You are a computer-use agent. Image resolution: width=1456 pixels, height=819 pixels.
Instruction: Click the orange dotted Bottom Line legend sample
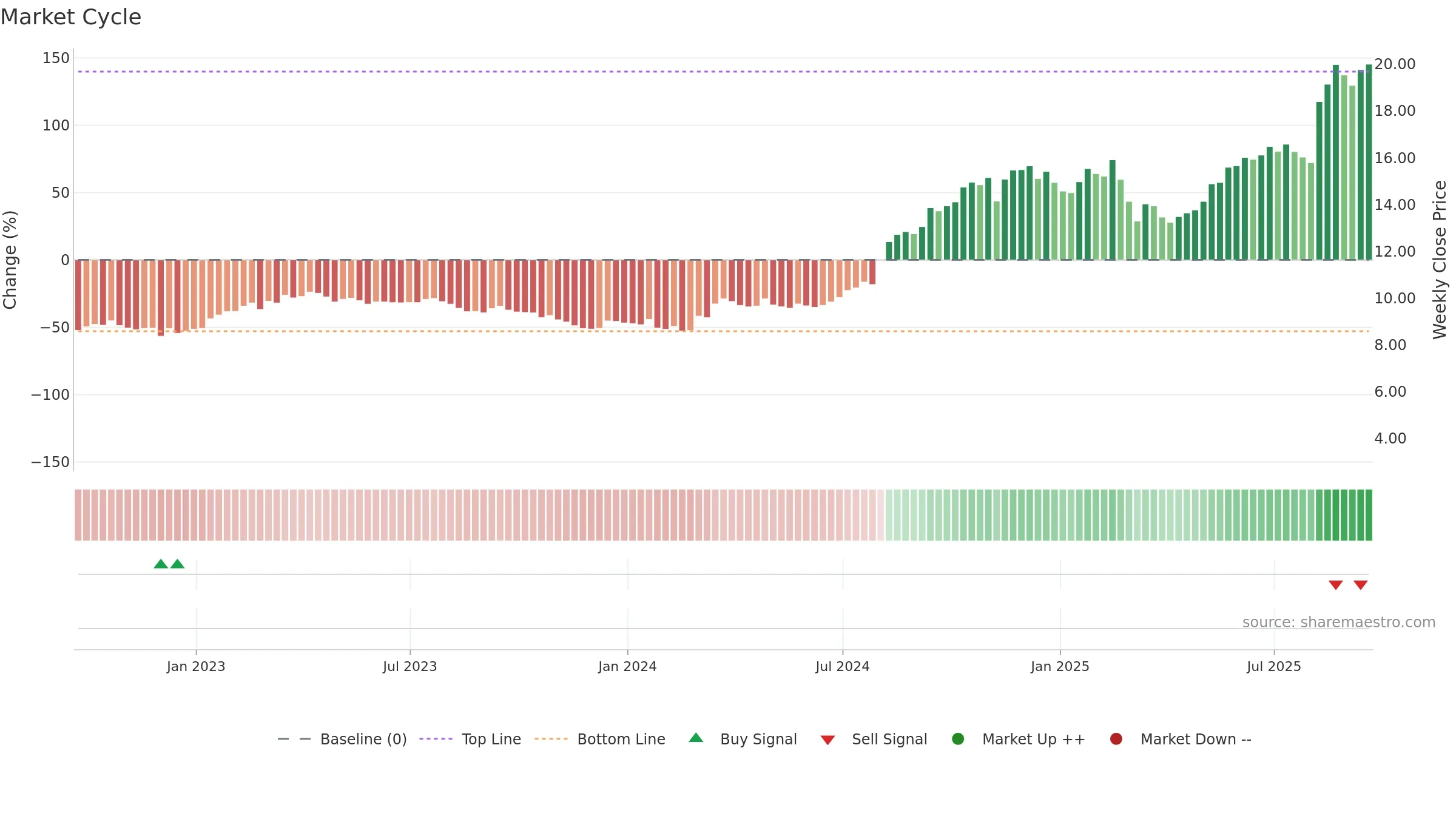[551, 739]
